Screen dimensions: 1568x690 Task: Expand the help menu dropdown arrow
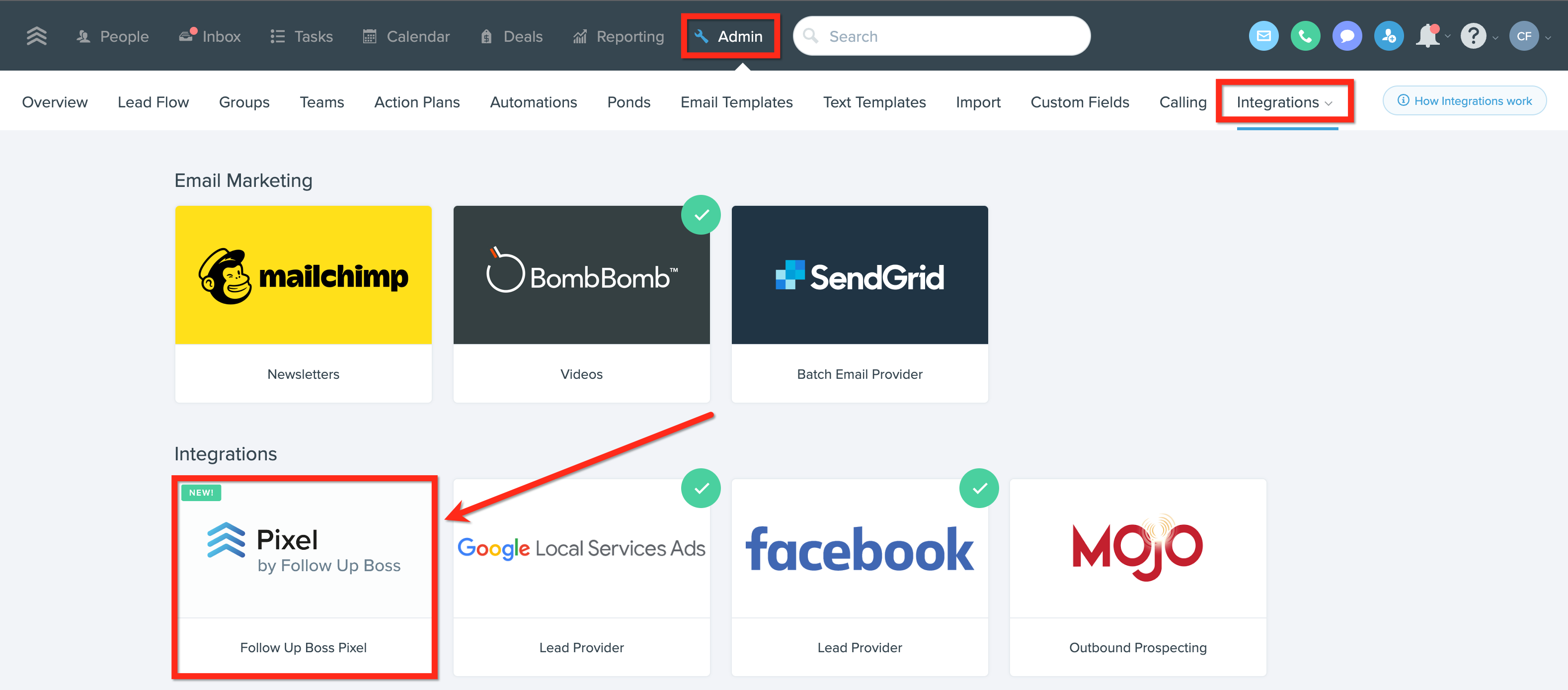[x=1495, y=38]
